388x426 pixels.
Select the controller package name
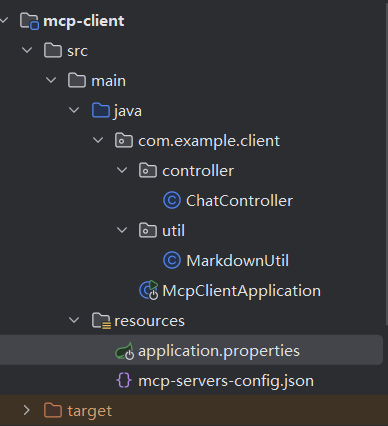pos(198,171)
